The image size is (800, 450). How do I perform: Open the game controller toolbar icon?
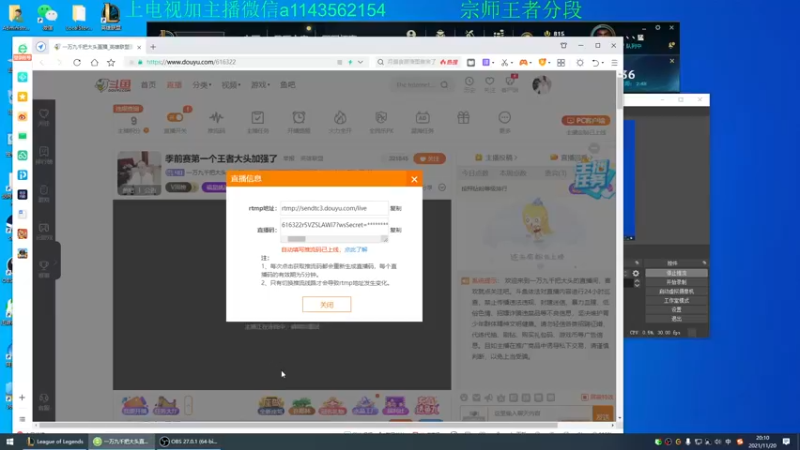coord(523,62)
